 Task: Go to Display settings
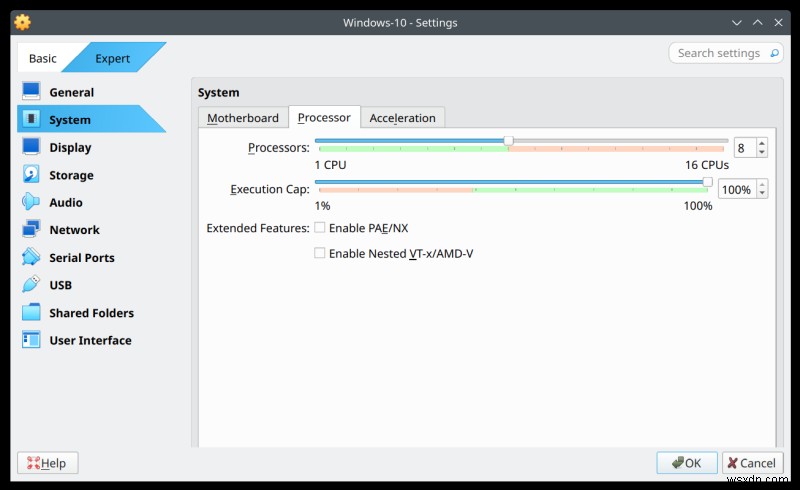click(x=70, y=148)
